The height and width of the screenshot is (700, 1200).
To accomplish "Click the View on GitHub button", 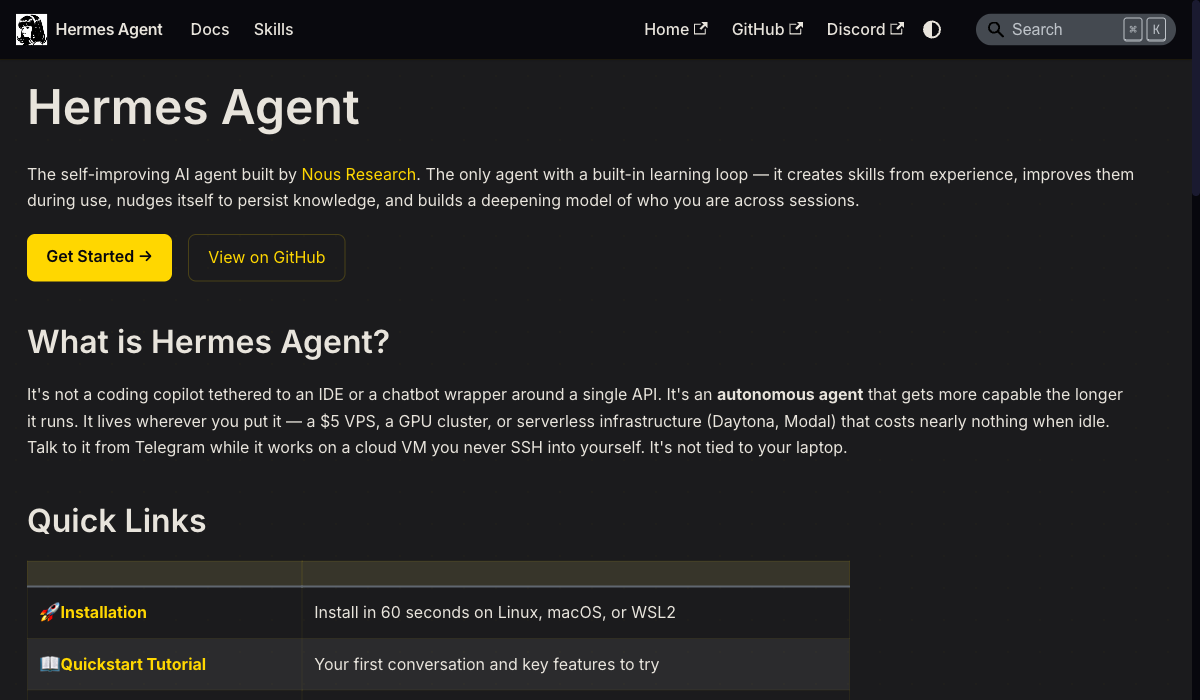I will (266, 257).
